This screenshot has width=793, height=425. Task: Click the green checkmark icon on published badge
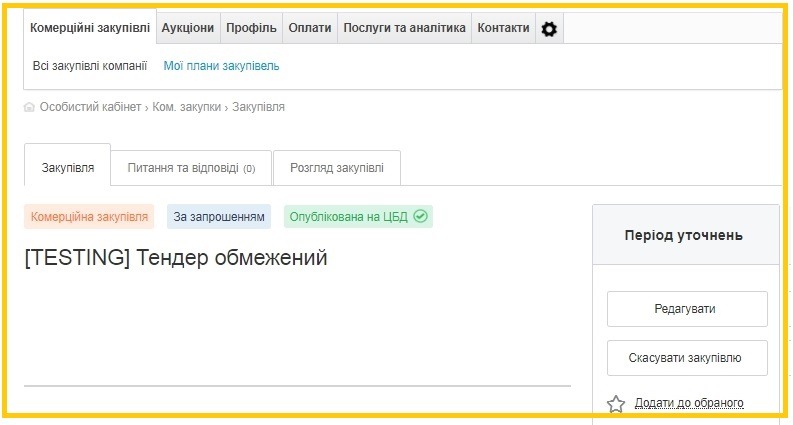(421, 216)
